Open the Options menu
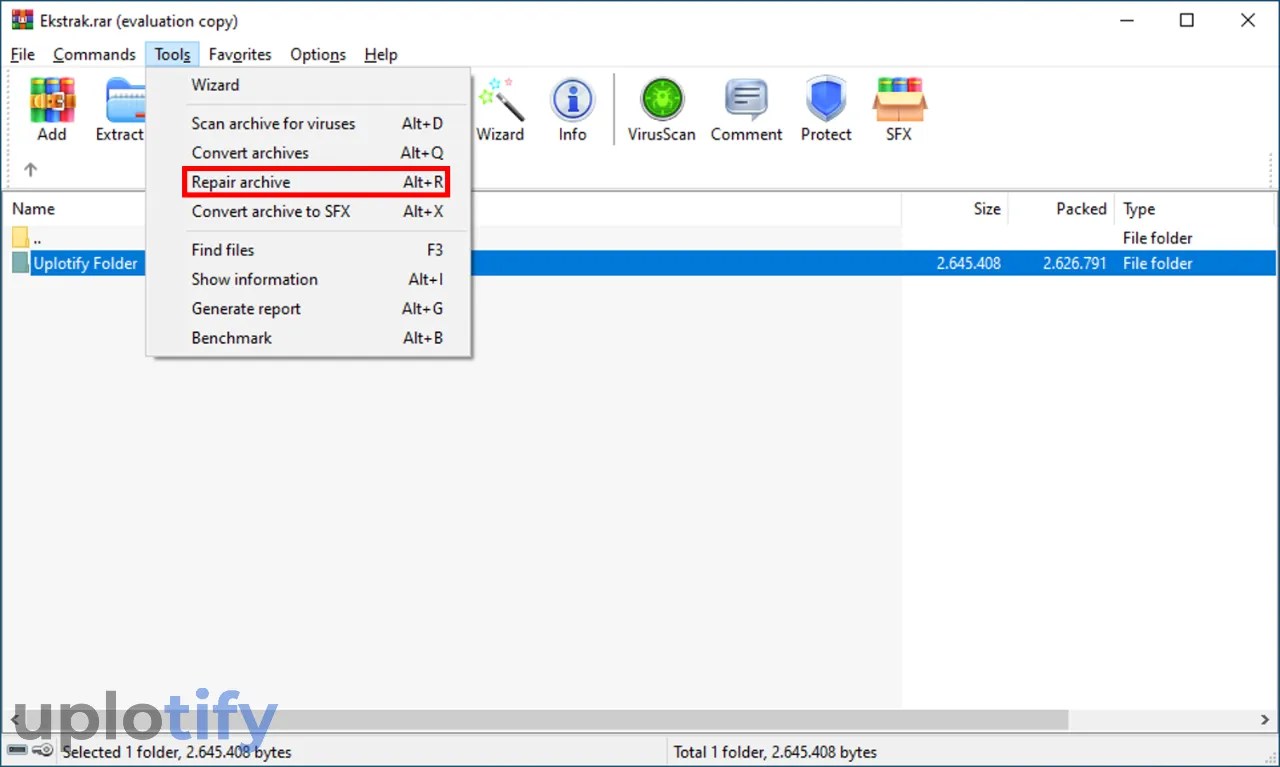The image size is (1280, 767). [x=318, y=55]
